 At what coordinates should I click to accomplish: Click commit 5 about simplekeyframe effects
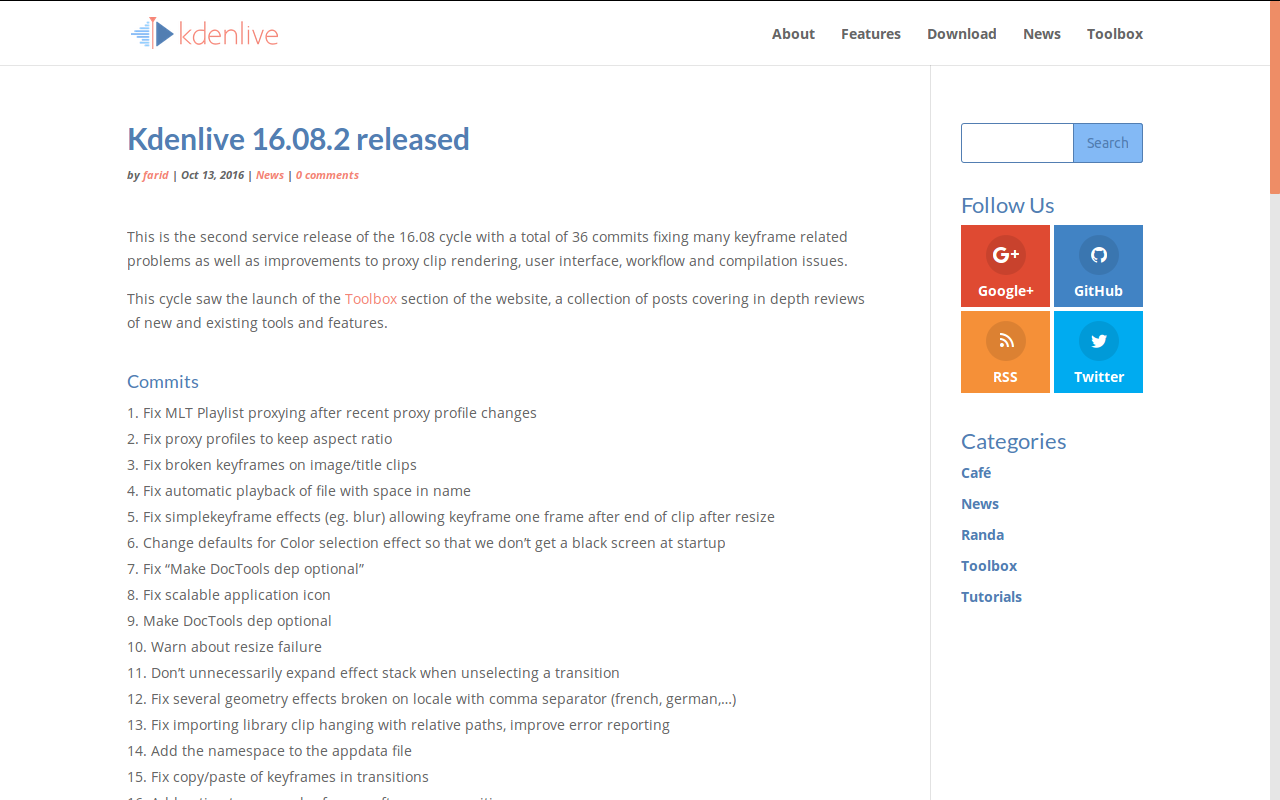451,517
